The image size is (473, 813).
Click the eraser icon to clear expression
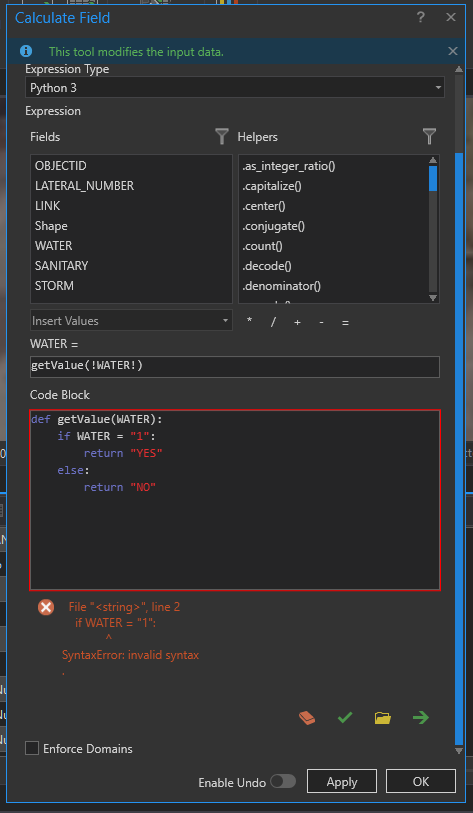click(307, 718)
